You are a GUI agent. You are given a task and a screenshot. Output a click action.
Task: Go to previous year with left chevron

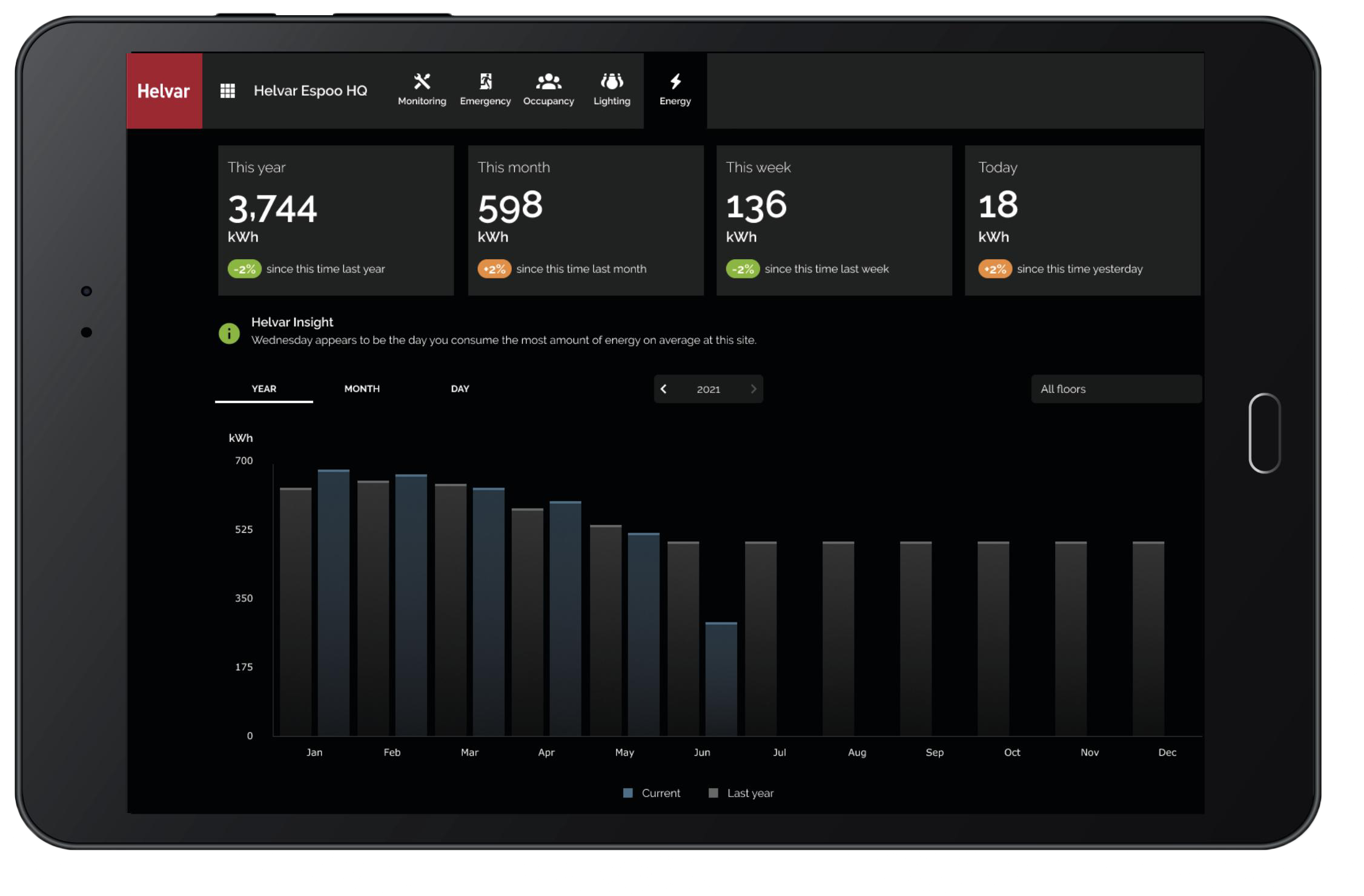point(664,389)
